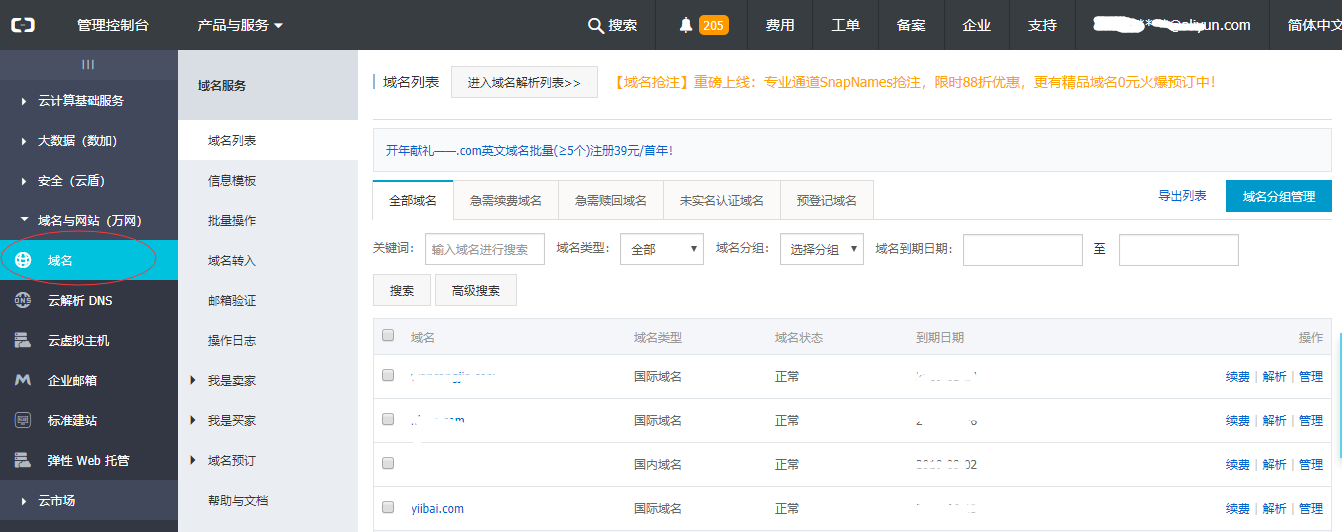Tick the checkbox for the 国内域名 row
This screenshot has height=532, width=1342.
[x=388, y=463]
